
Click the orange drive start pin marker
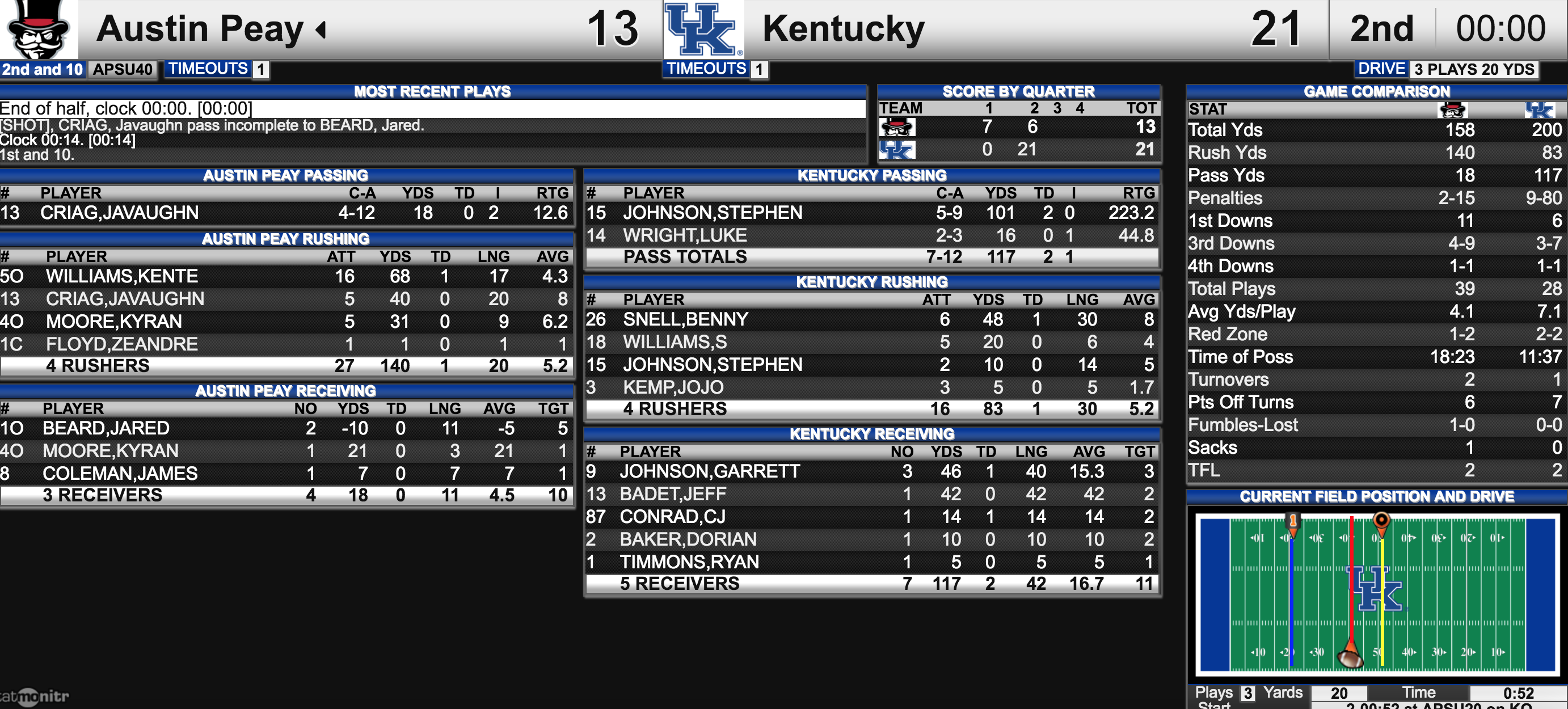tap(1381, 524)
